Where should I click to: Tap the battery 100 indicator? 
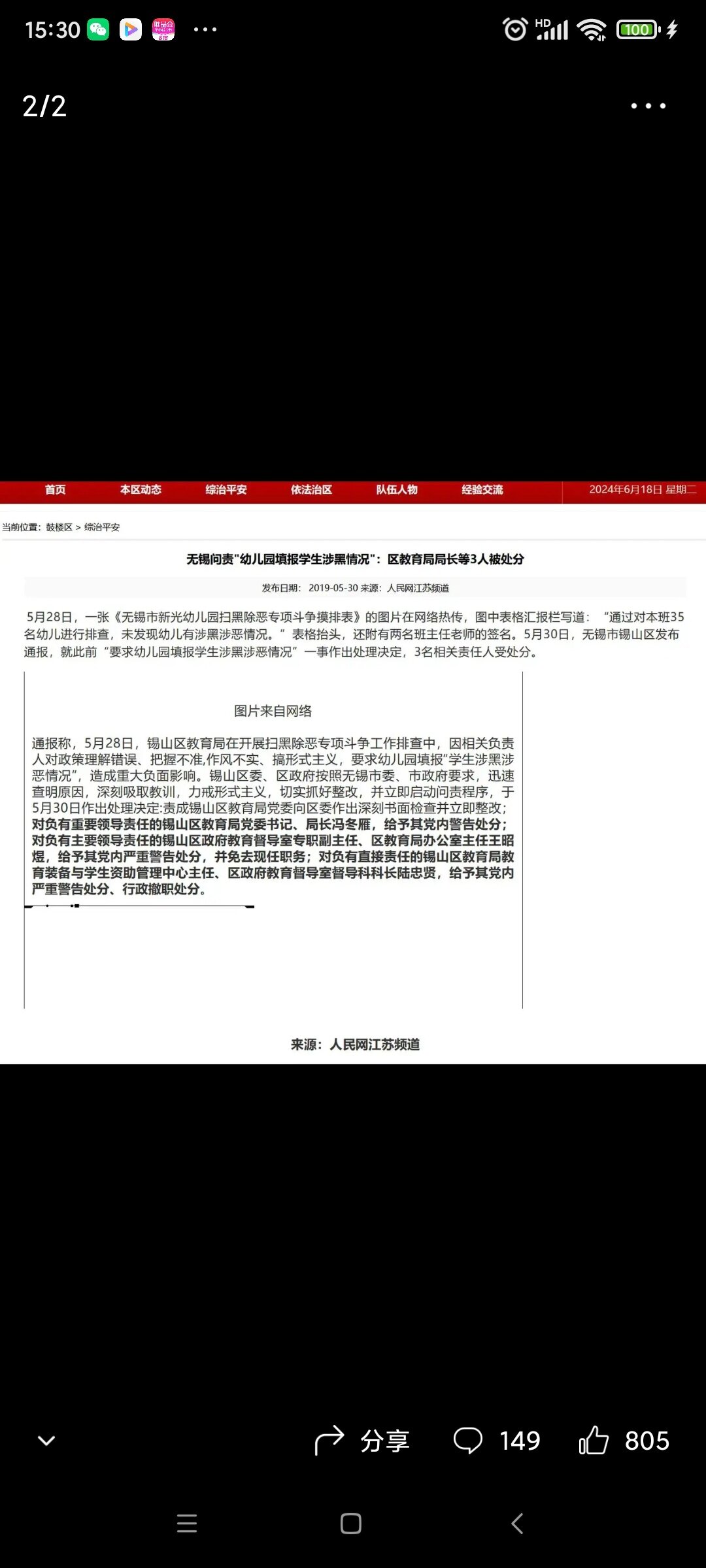[x=638, y=29]
